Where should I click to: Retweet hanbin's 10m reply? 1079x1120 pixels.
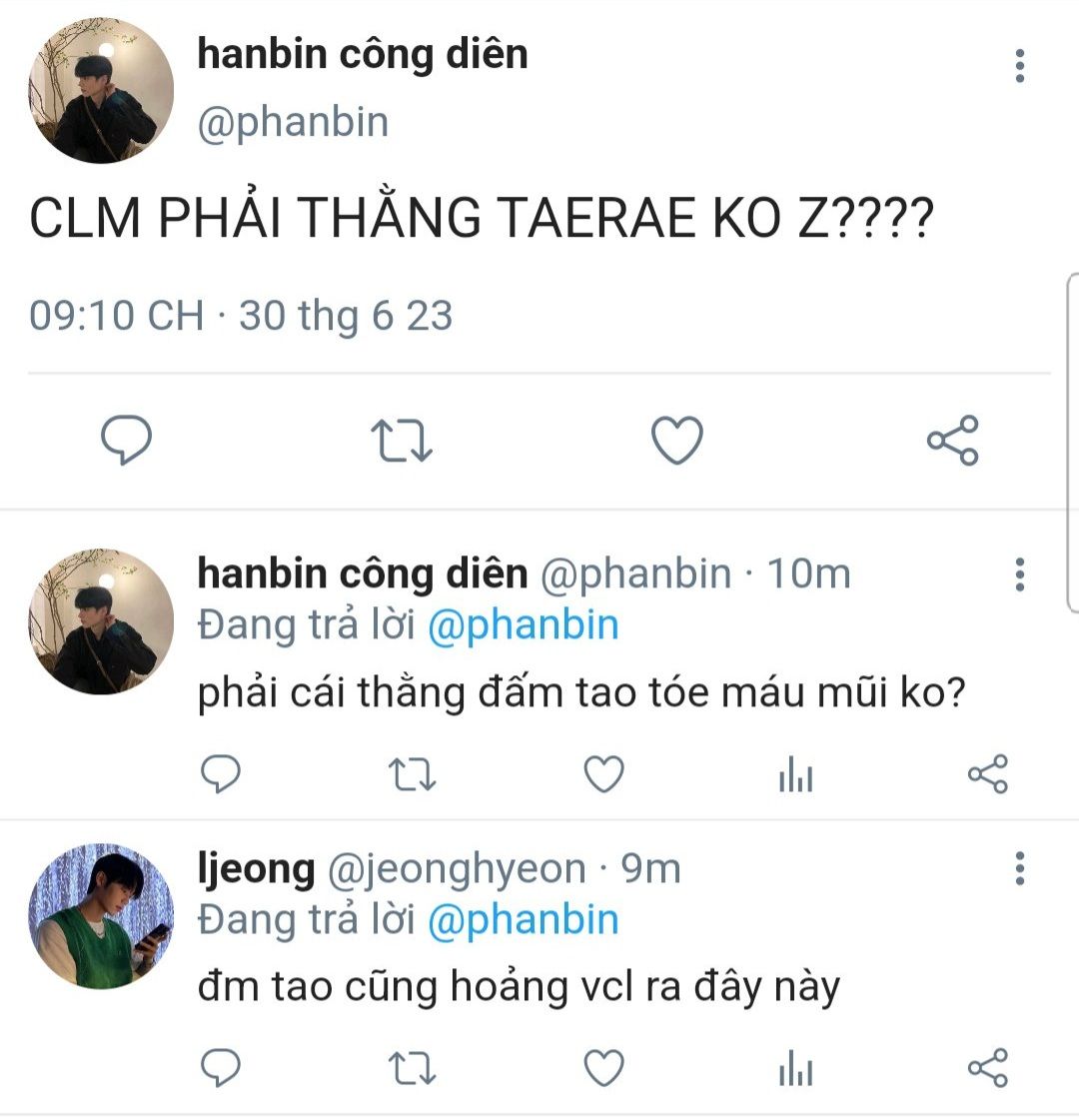pos(412,774)
